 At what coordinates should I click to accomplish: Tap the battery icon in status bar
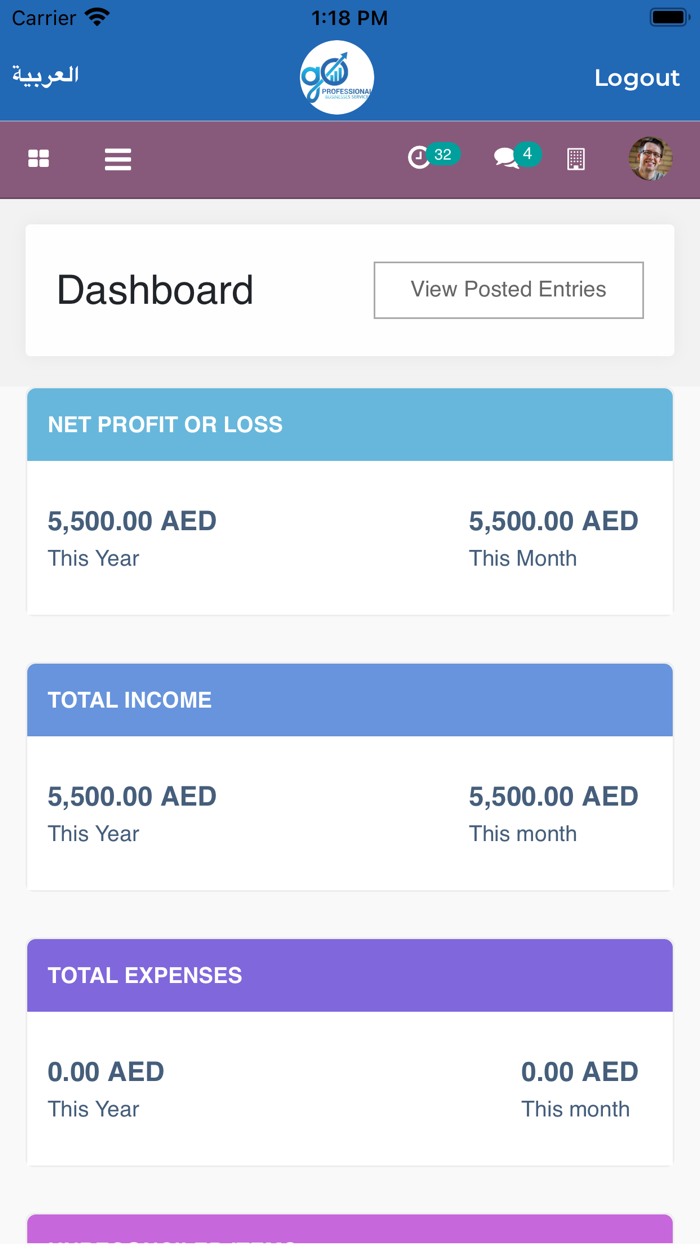click(x=667, y=17)
